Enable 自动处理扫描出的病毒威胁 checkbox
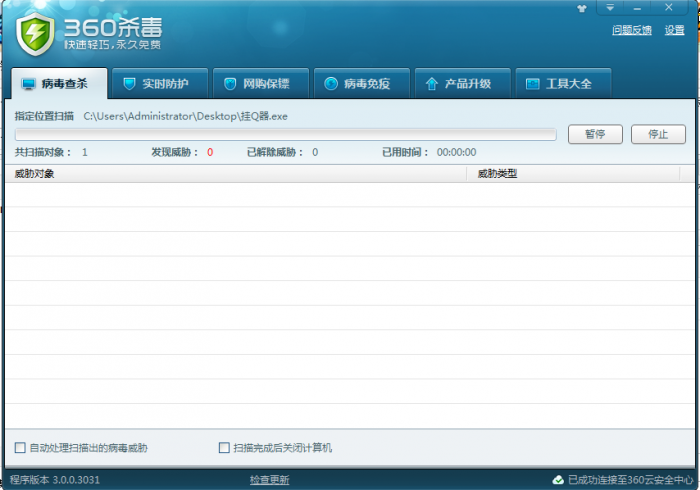The height and width of the screenshot is (490, 700). (20, 448)
